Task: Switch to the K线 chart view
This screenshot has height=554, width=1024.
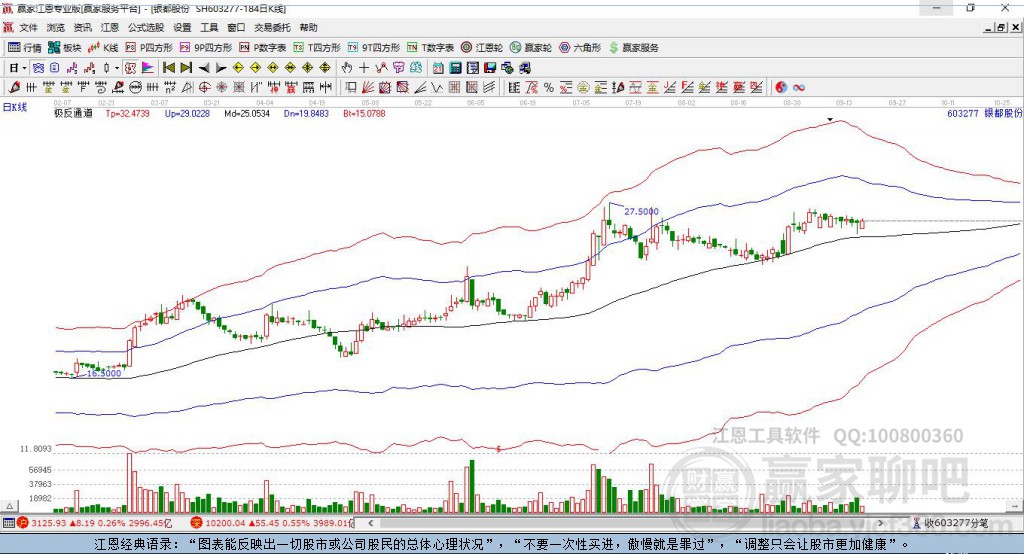Action: click(103, 48)
